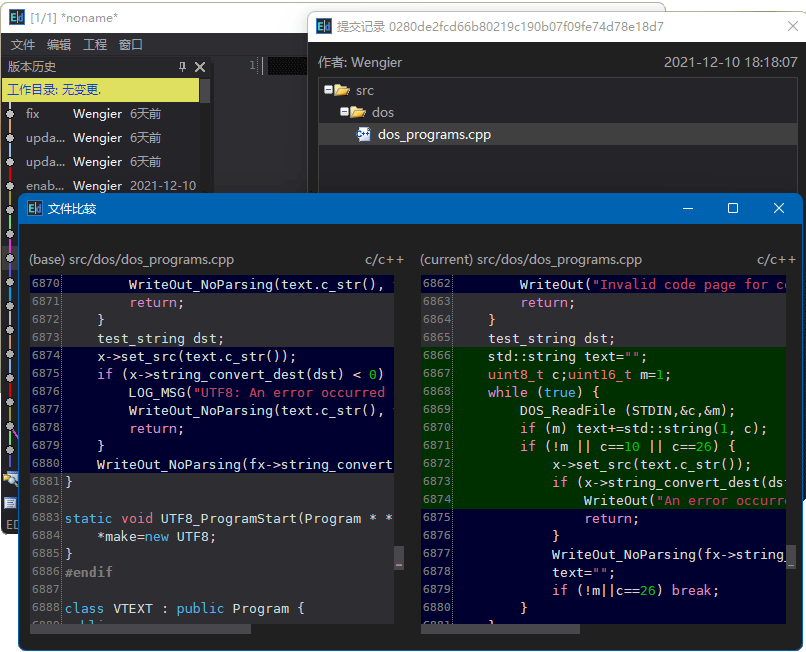Open the 文件 menu
The image size is (806, 652).
(23, 45)
